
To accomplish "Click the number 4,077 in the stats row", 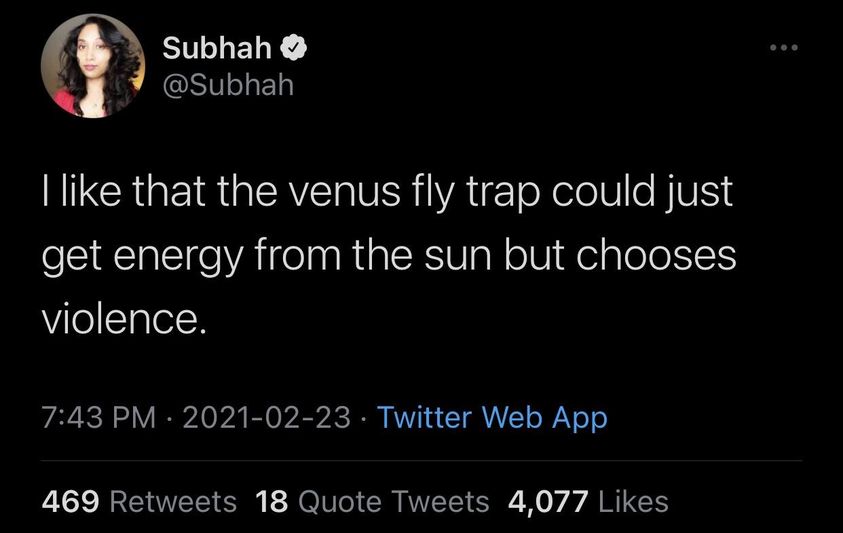I will (550, 501).
